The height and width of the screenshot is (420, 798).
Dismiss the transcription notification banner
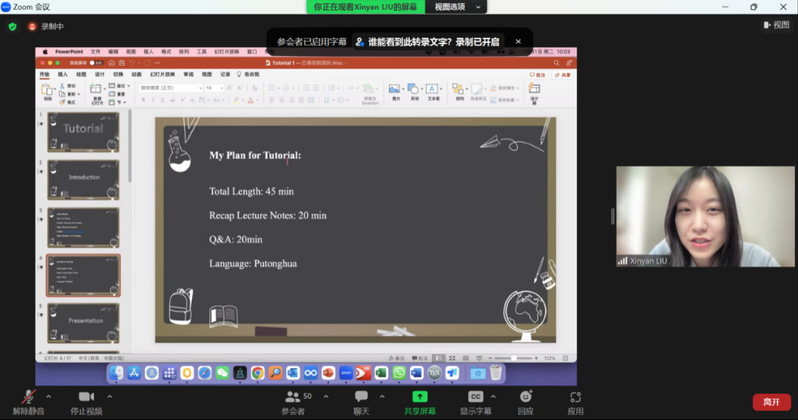click(x=518, y=42)
